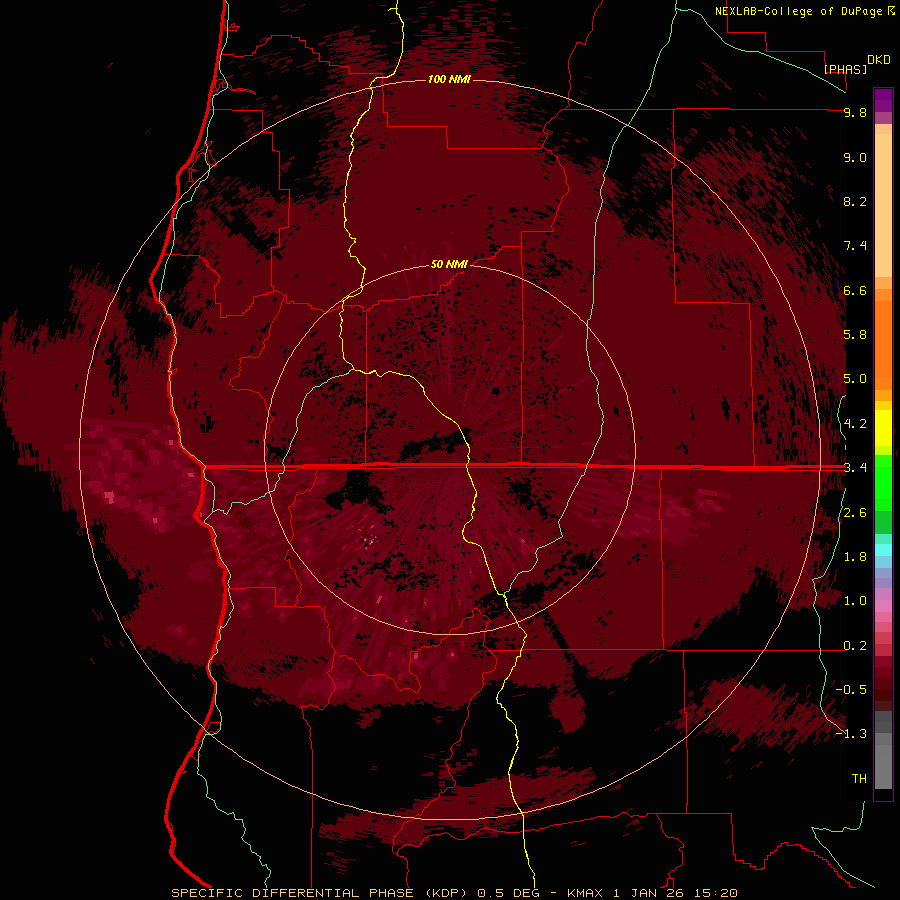900x900 pixels.
Task: Click the 15:20 timestamp in the caption
Action: (715, 893)
